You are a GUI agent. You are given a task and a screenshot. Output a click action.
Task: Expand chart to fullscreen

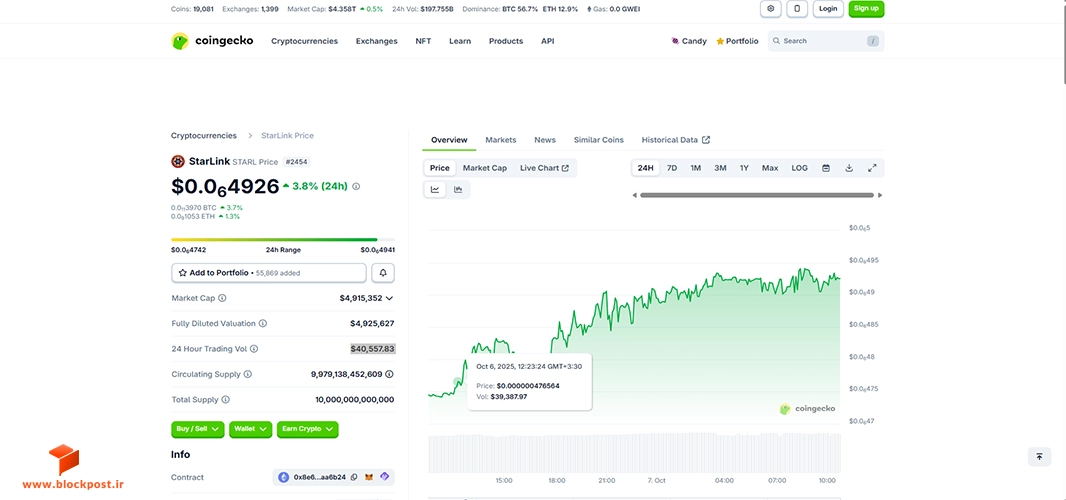click(x=872, y=168)
